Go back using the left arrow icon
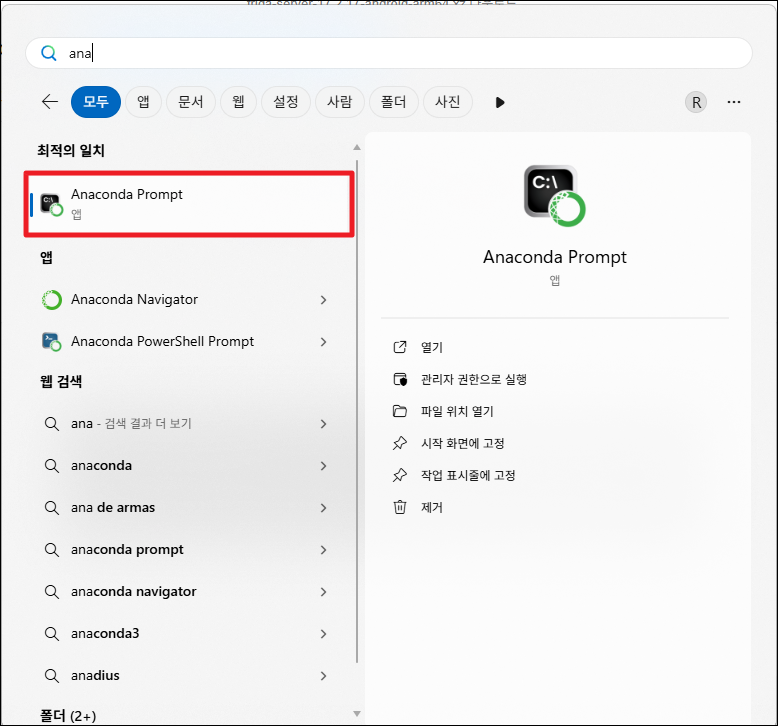This screenshot has width=778, height=726. (50, 102)
